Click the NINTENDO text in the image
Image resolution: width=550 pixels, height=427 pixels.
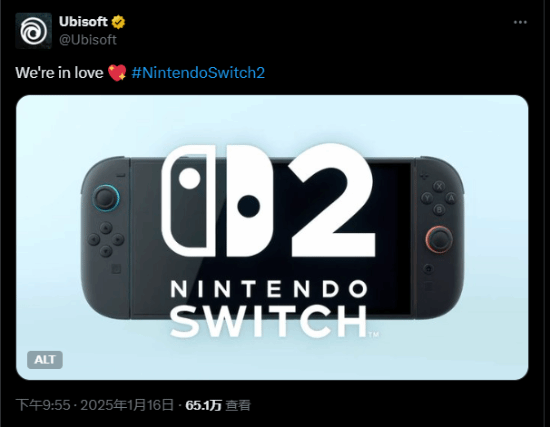[x=269, y=289]
